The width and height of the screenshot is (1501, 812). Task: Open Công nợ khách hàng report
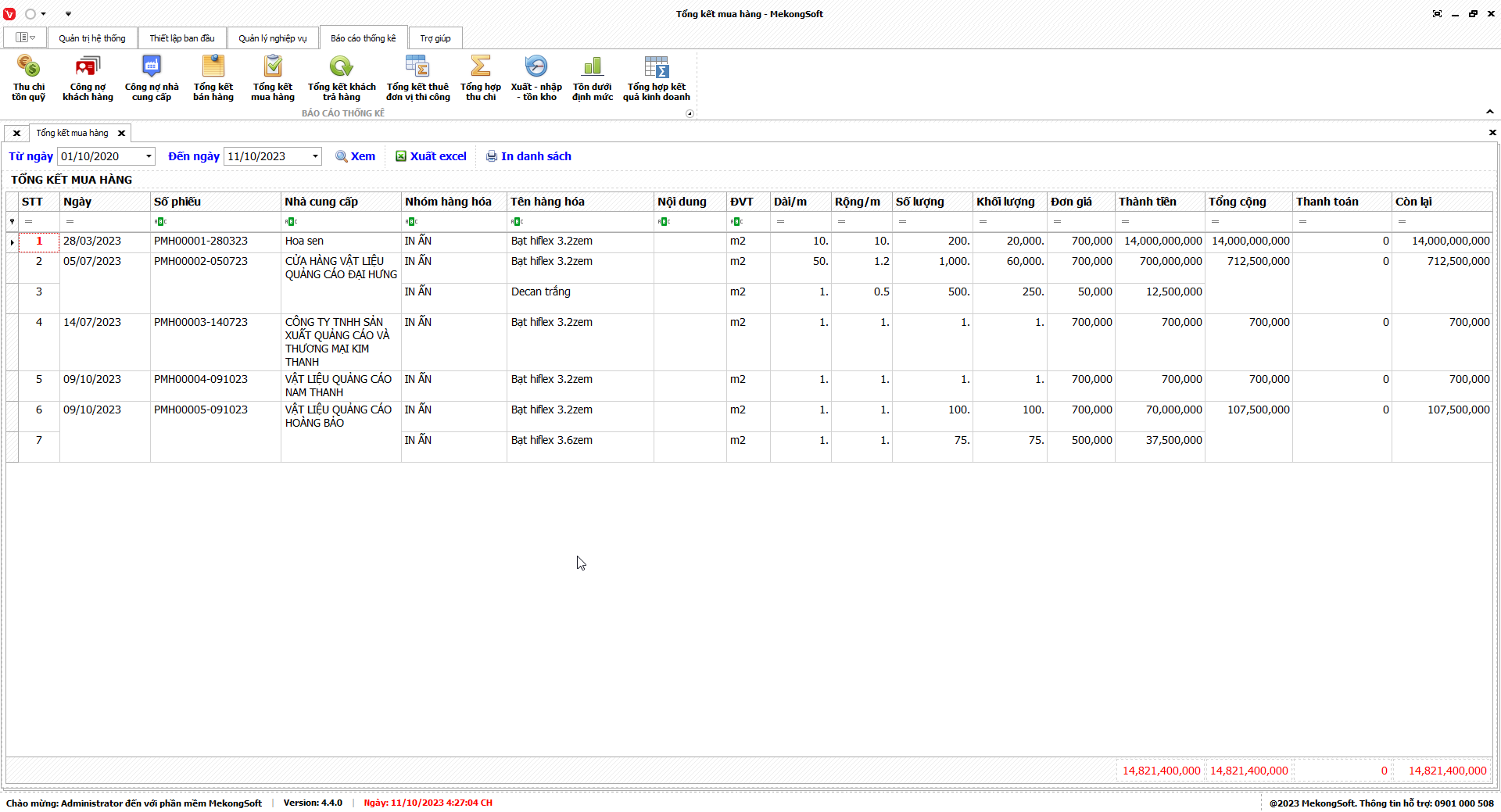88,78
